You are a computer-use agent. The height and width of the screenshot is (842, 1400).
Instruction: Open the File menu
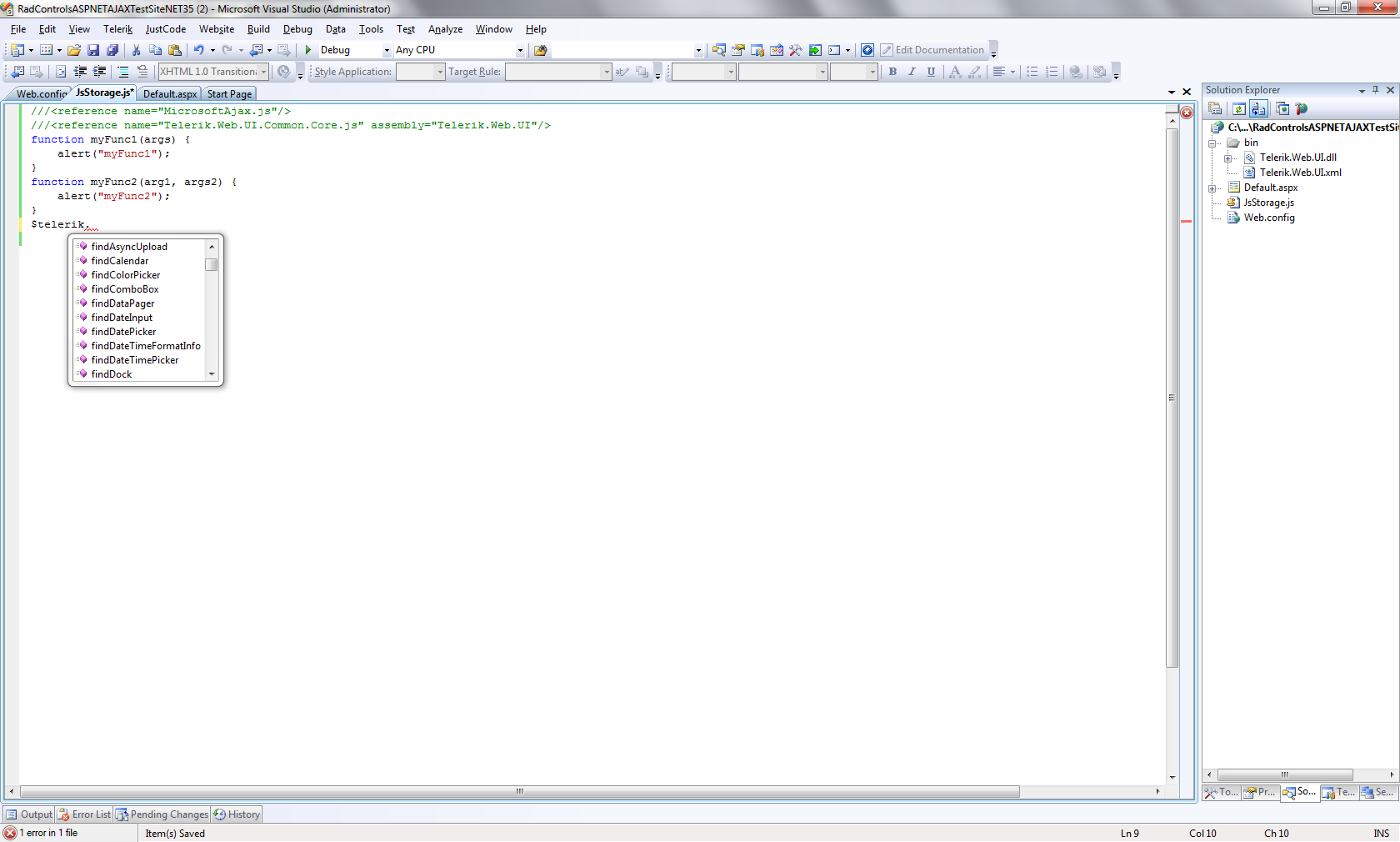click(18, 29)
